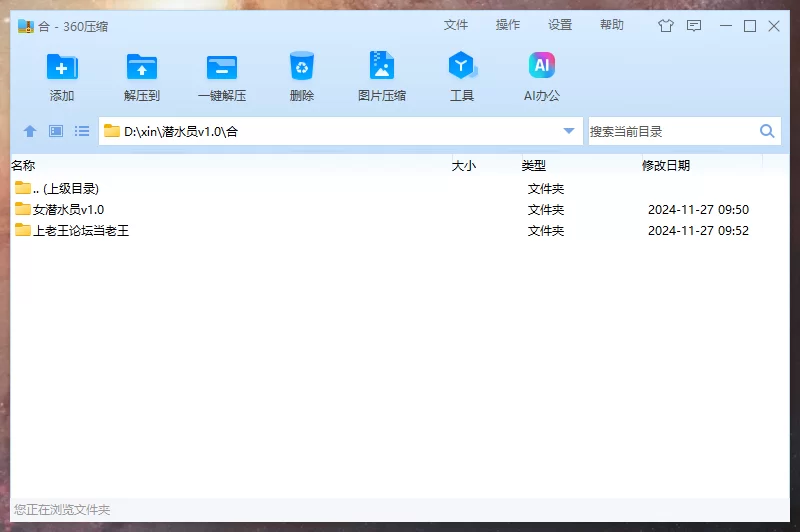Switch to thumbnail icon view mode
The image size is (800, 532).
(x=56, y=131)
